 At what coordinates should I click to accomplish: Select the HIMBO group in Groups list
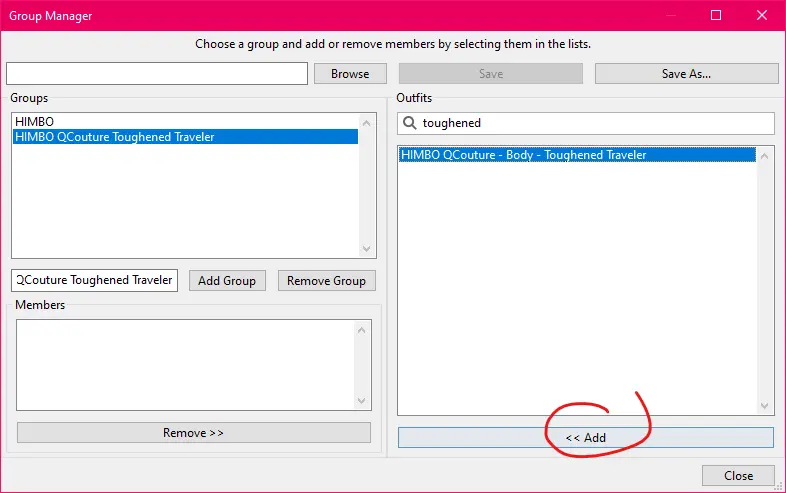(x=185, y=121)
